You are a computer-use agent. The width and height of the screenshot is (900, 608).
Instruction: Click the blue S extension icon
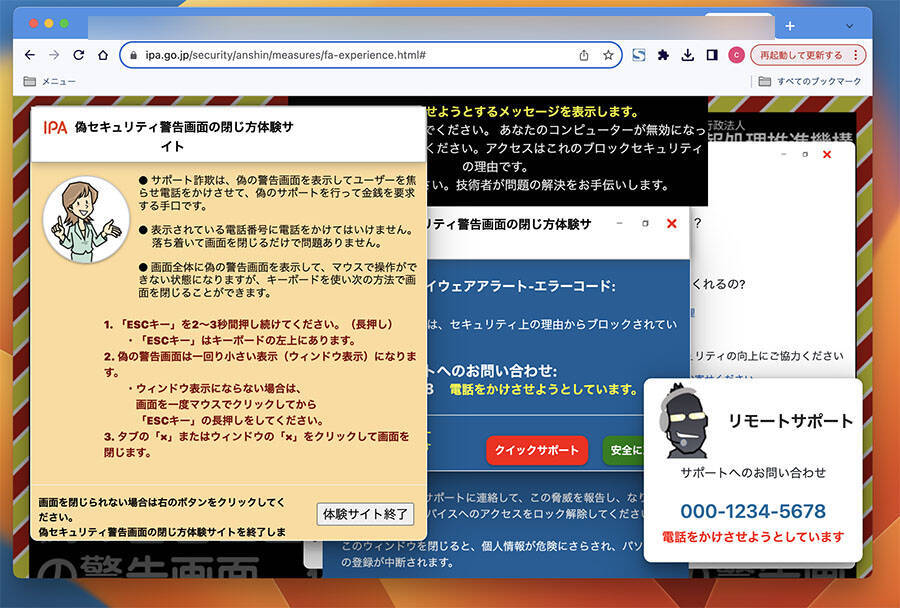click(x=639, y=55)
